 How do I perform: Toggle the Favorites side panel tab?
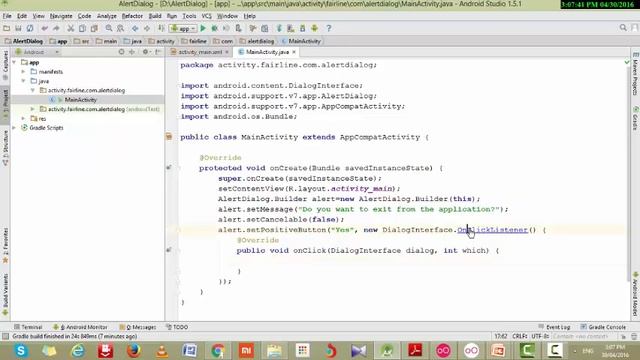pyautogui.click(x=5, y=245)
